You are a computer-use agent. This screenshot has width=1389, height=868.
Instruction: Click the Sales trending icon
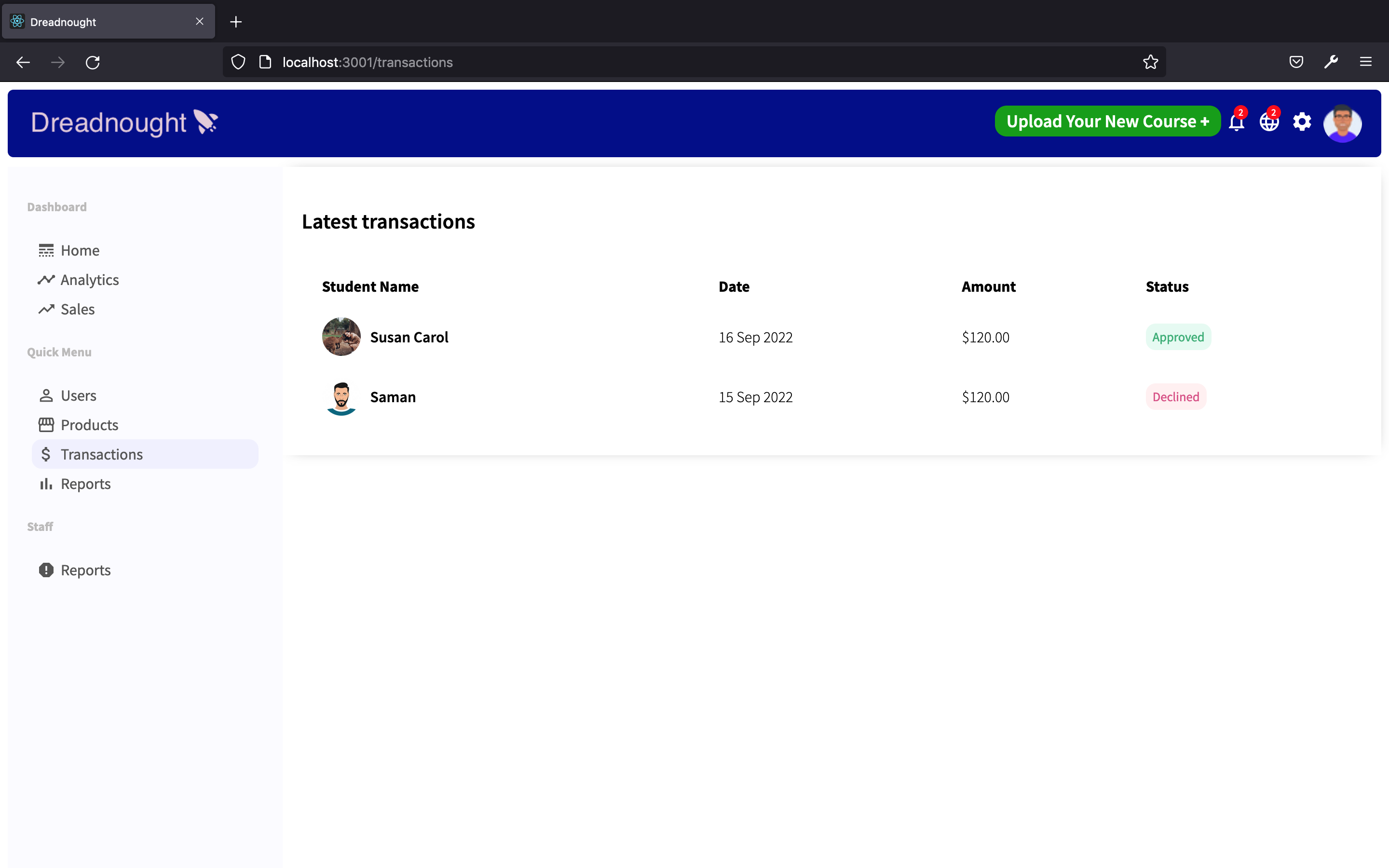(47, 309)
